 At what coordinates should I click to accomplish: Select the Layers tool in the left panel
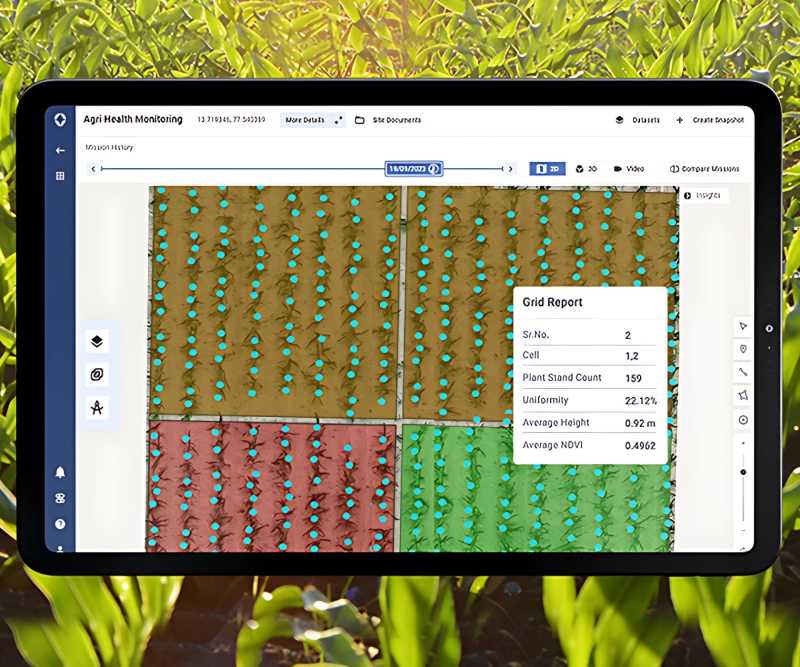(97, 341)
